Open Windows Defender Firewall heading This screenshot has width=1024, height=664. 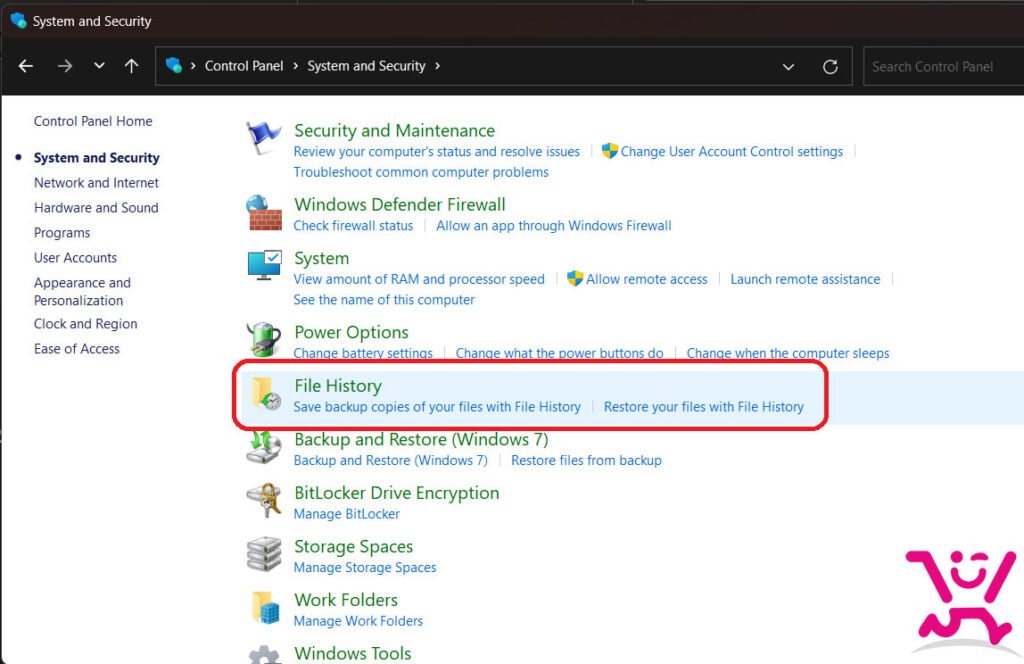point(400,204)
